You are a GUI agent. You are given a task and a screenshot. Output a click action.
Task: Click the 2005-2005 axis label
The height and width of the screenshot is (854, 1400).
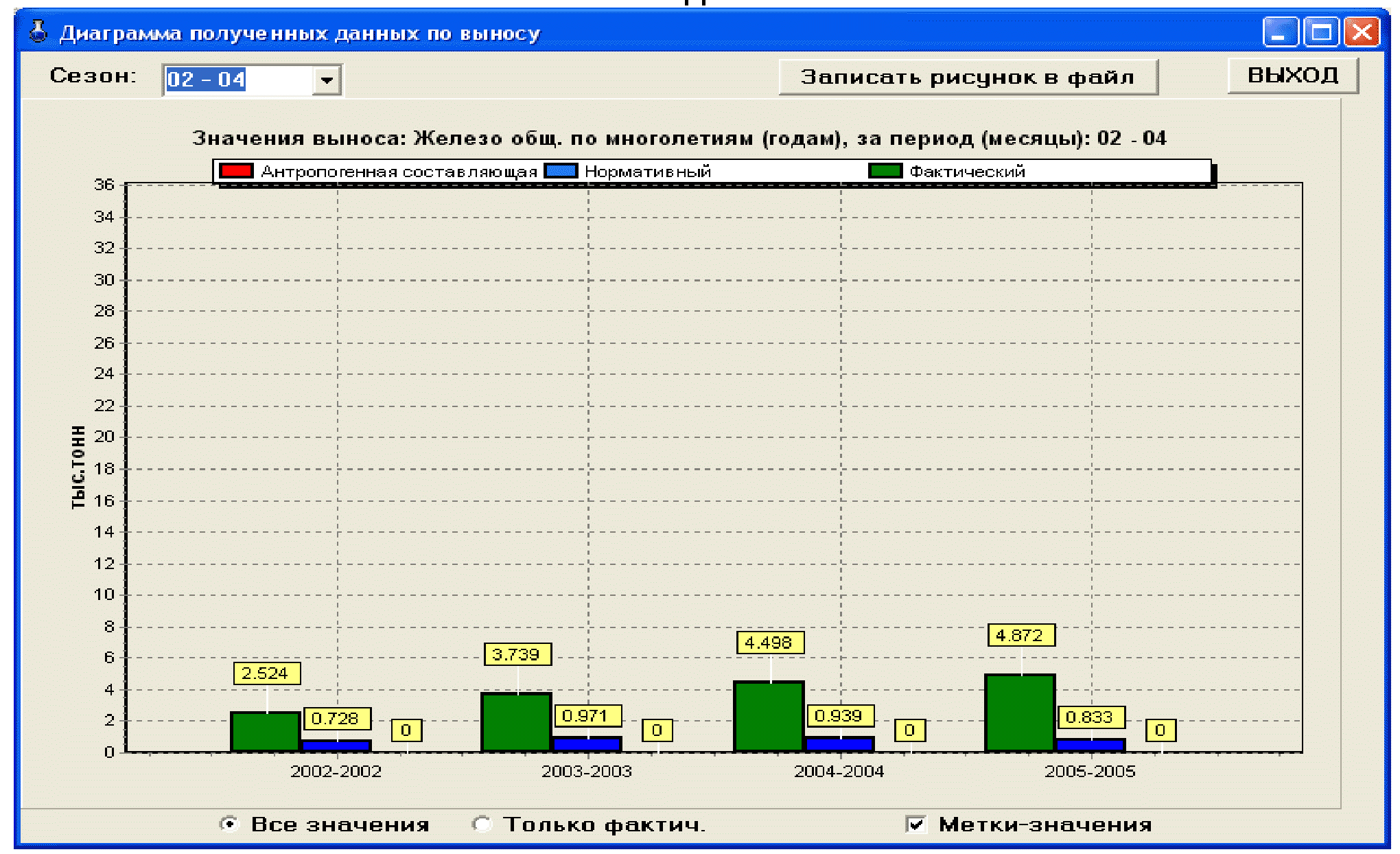click(1090, 772)
